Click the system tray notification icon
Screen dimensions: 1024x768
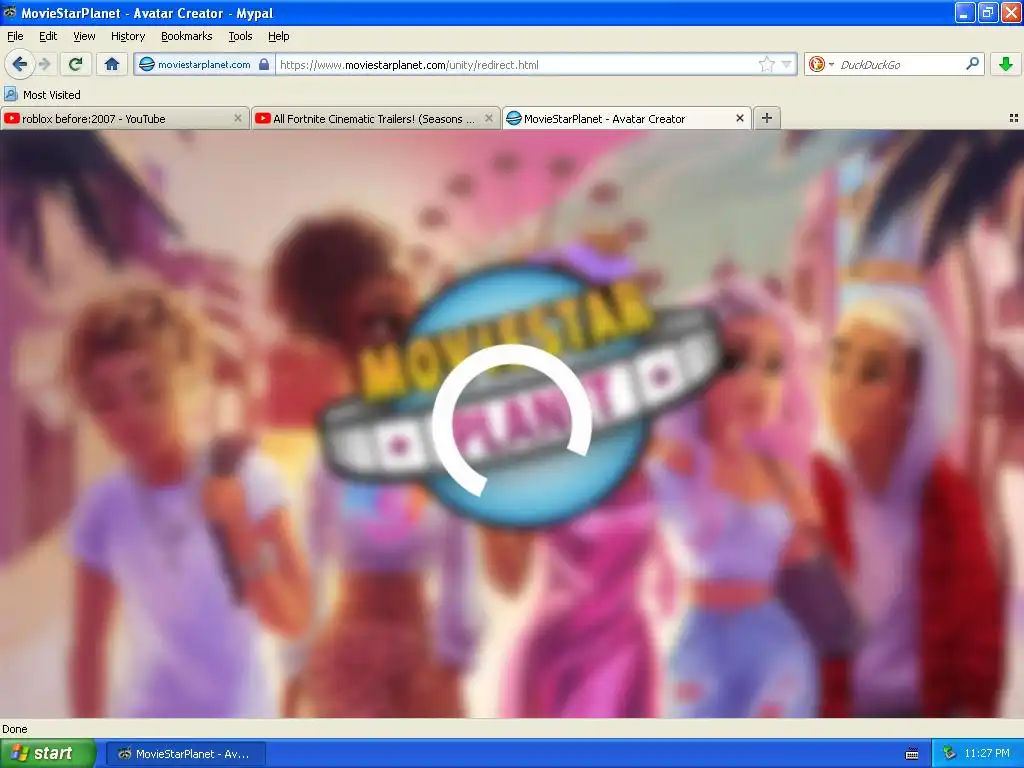point(949,754)
